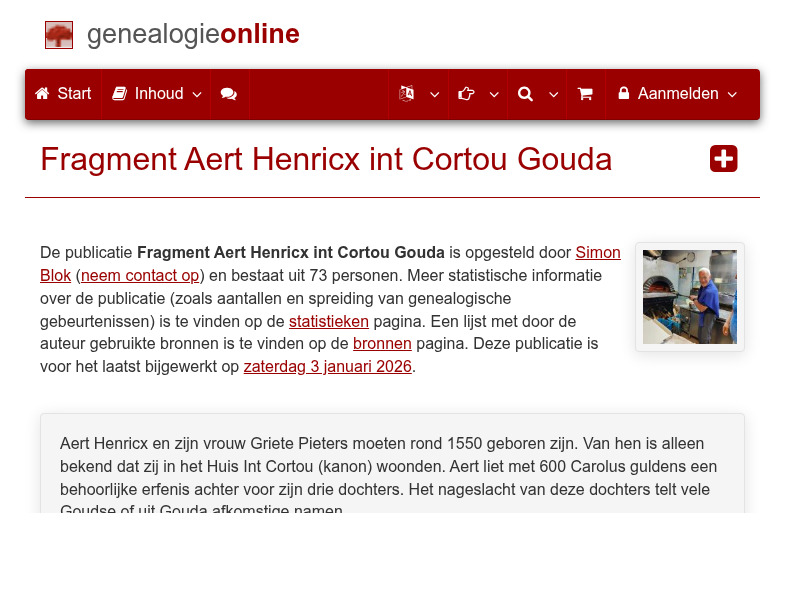800x600 pixels.
Task: Select the thumbs-up recommendation icon
Action: click(x=466, y=93)
